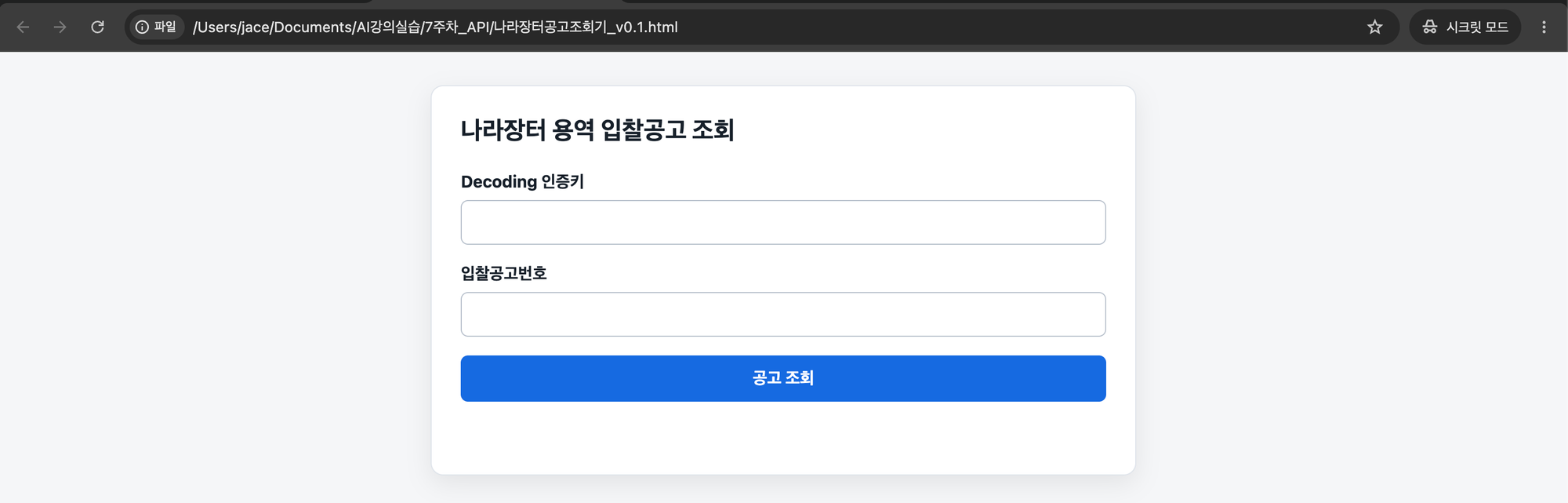Open the 시크릿 모드 incognito indicator
The width and height of the screenshot is (1568, 503).
tap(1465, 27)
